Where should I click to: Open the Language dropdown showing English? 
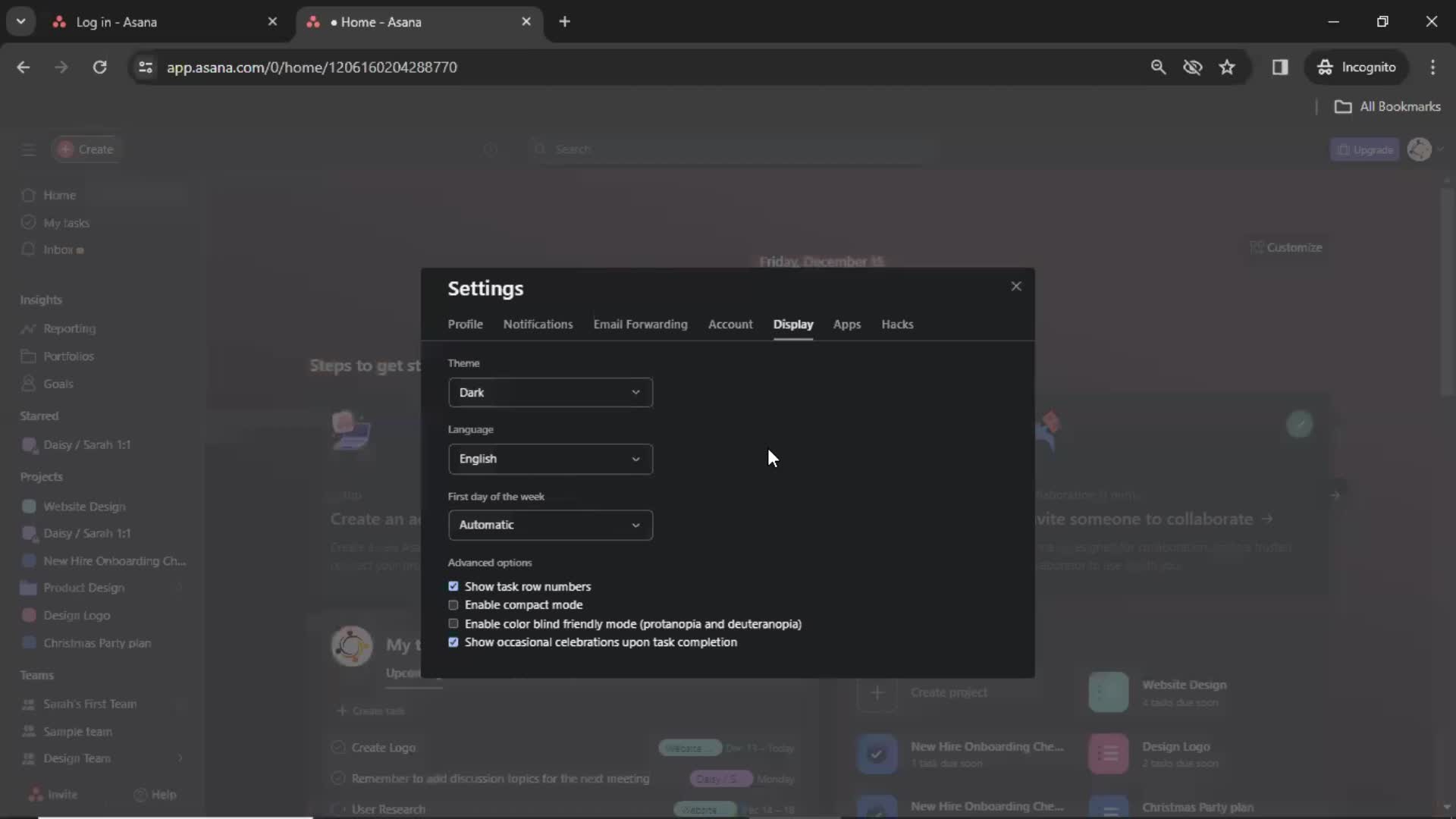(550, 459)
